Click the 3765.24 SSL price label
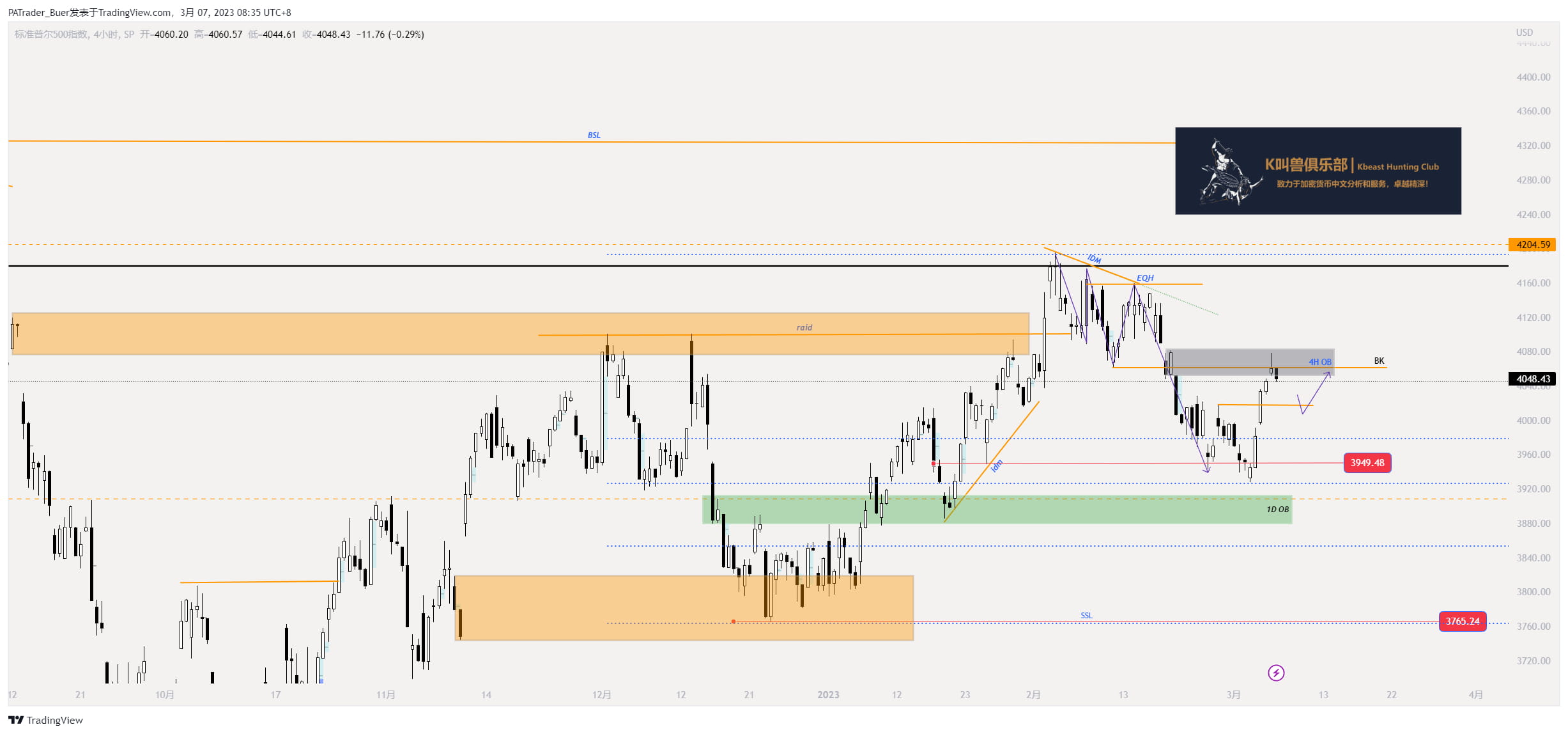Screen dimensions: 1568x734 coord(1463,621)
